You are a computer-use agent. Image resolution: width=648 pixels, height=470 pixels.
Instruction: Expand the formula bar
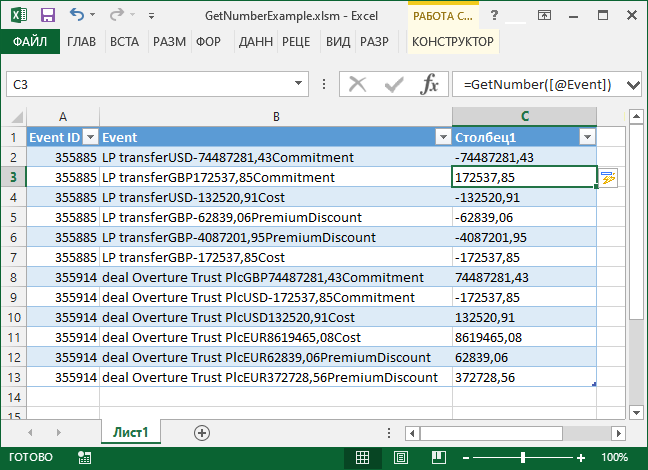click(633, 85)
